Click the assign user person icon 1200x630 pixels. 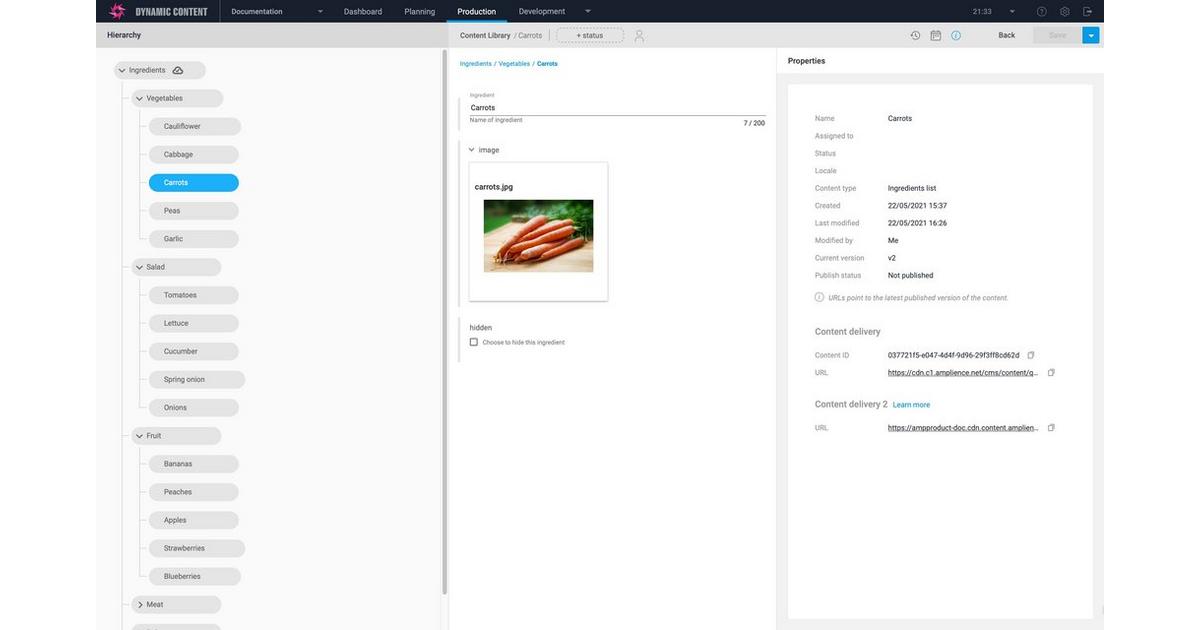coord(639,35)
